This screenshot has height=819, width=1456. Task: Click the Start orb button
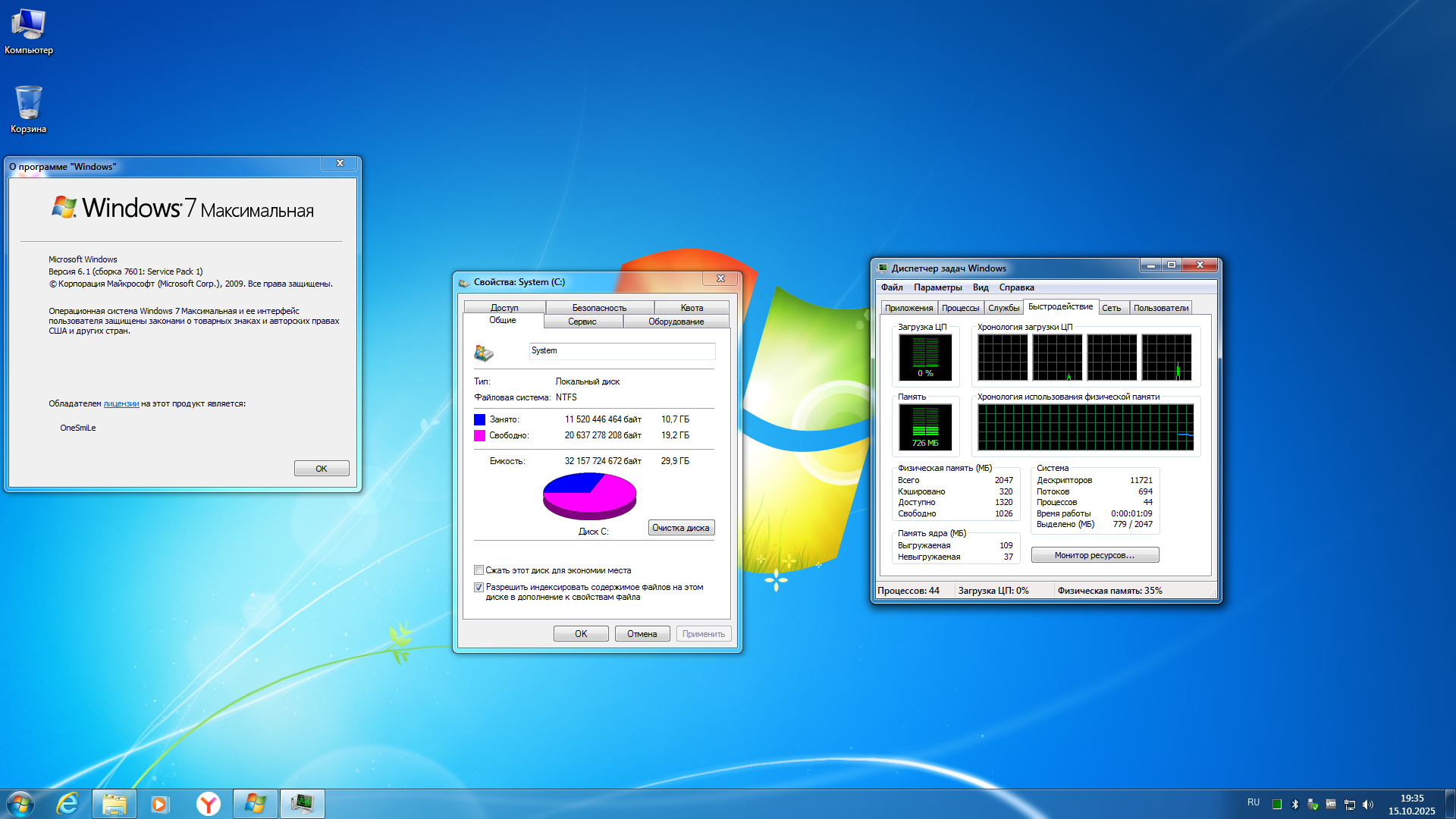pos(20,804)
